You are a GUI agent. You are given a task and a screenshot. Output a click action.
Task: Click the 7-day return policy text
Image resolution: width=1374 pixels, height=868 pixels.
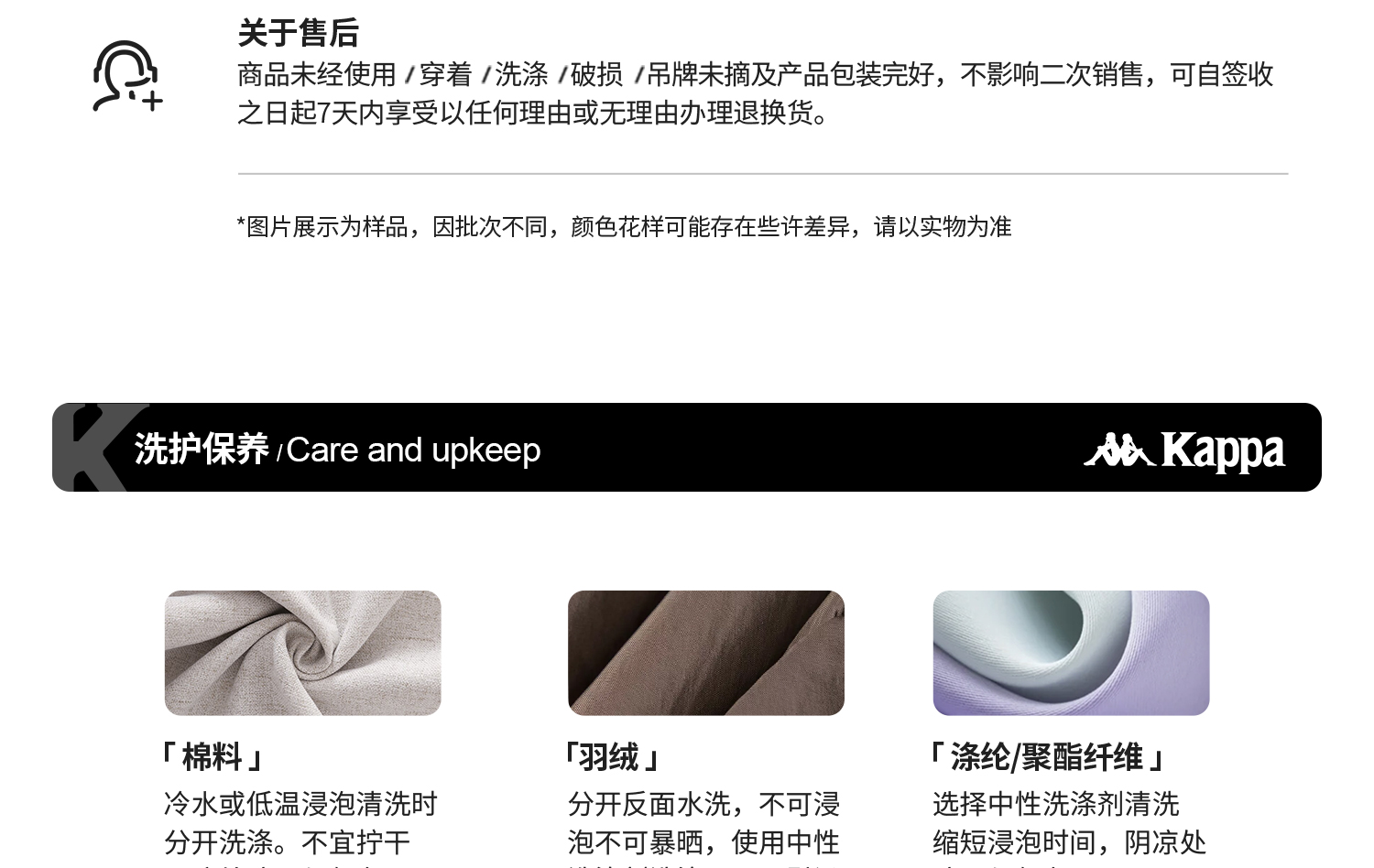755,93
